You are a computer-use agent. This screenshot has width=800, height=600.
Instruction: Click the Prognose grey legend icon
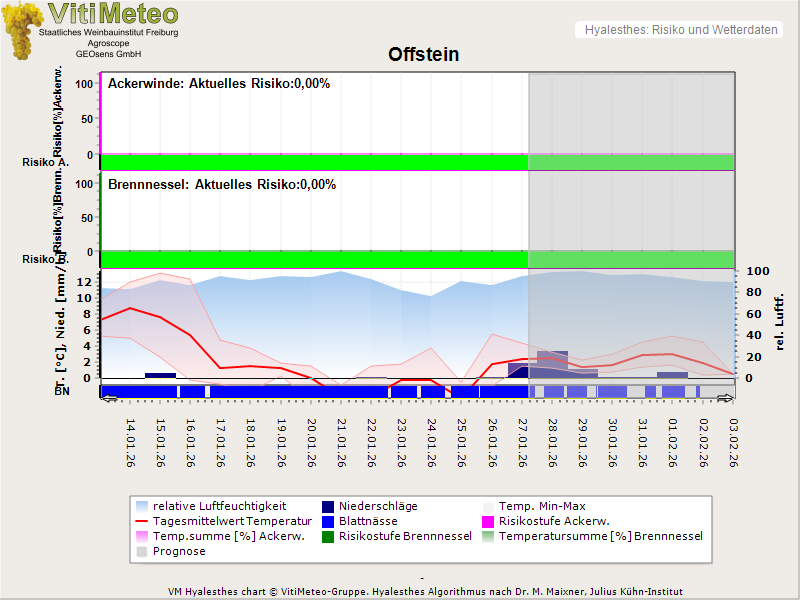coord(141,551)
